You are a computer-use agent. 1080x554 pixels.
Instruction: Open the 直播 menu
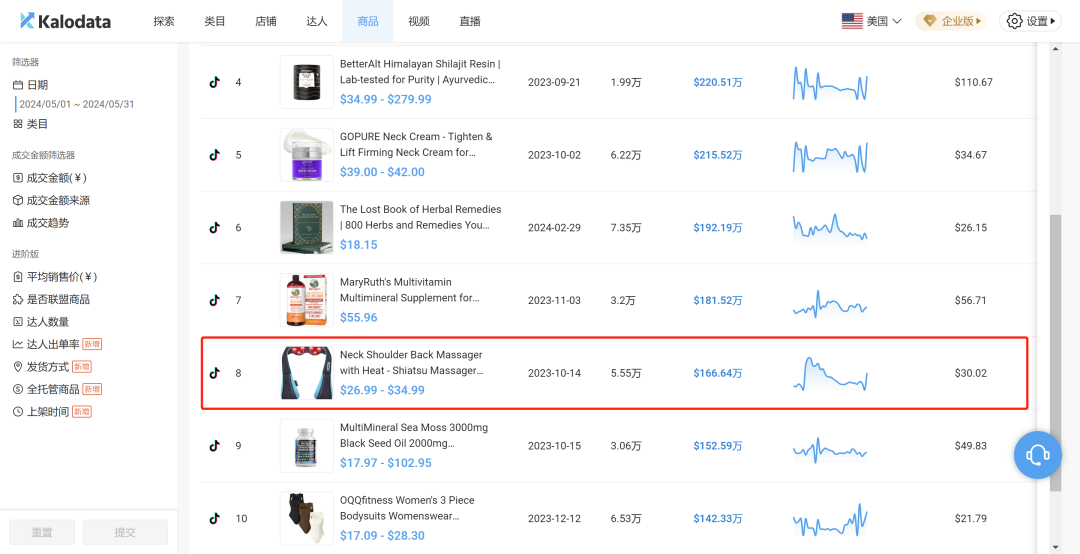pyautogui.click(x=470, y=21)
